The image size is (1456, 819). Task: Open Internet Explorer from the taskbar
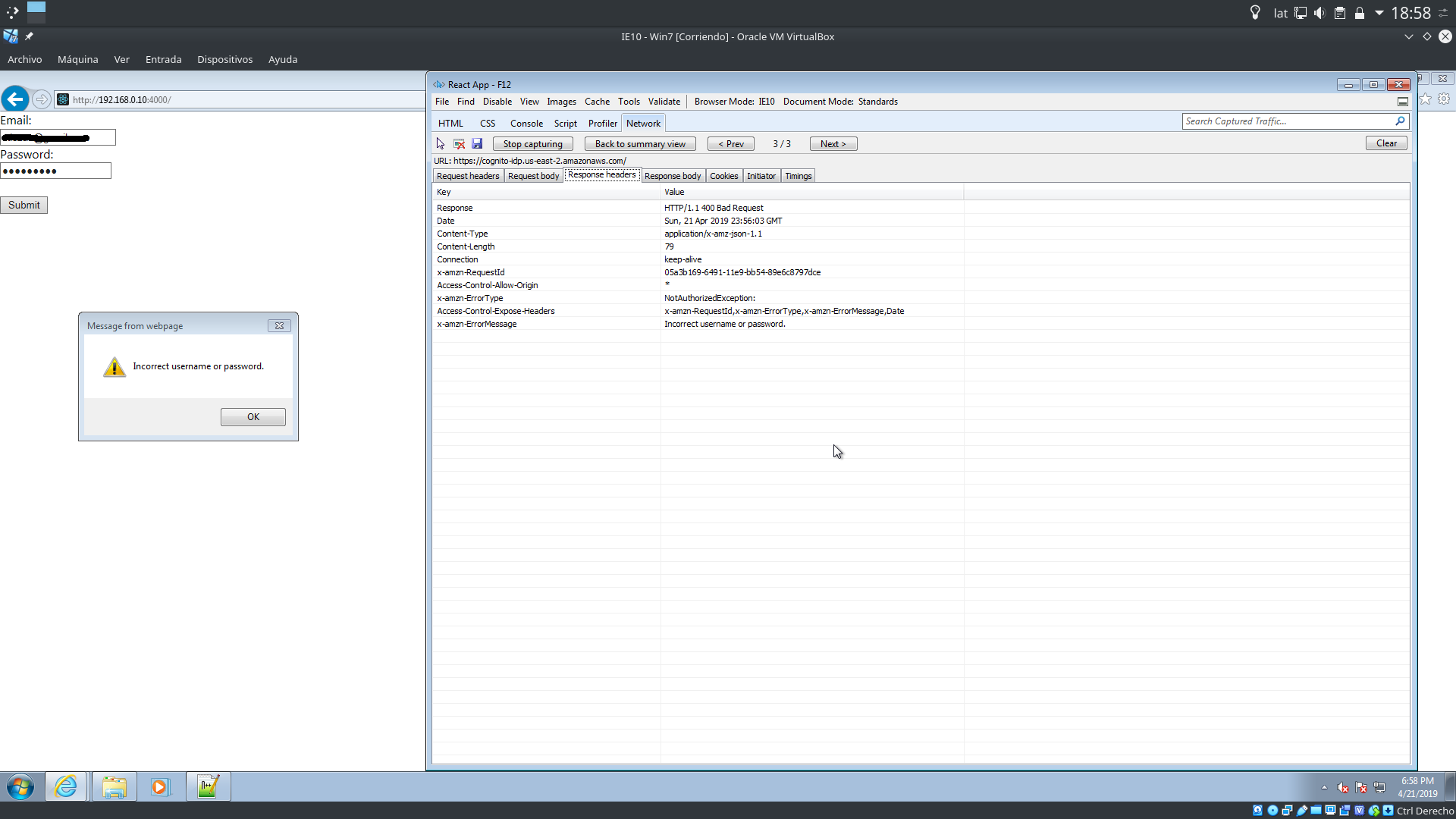pyautogui.click(x=65, y=786)
